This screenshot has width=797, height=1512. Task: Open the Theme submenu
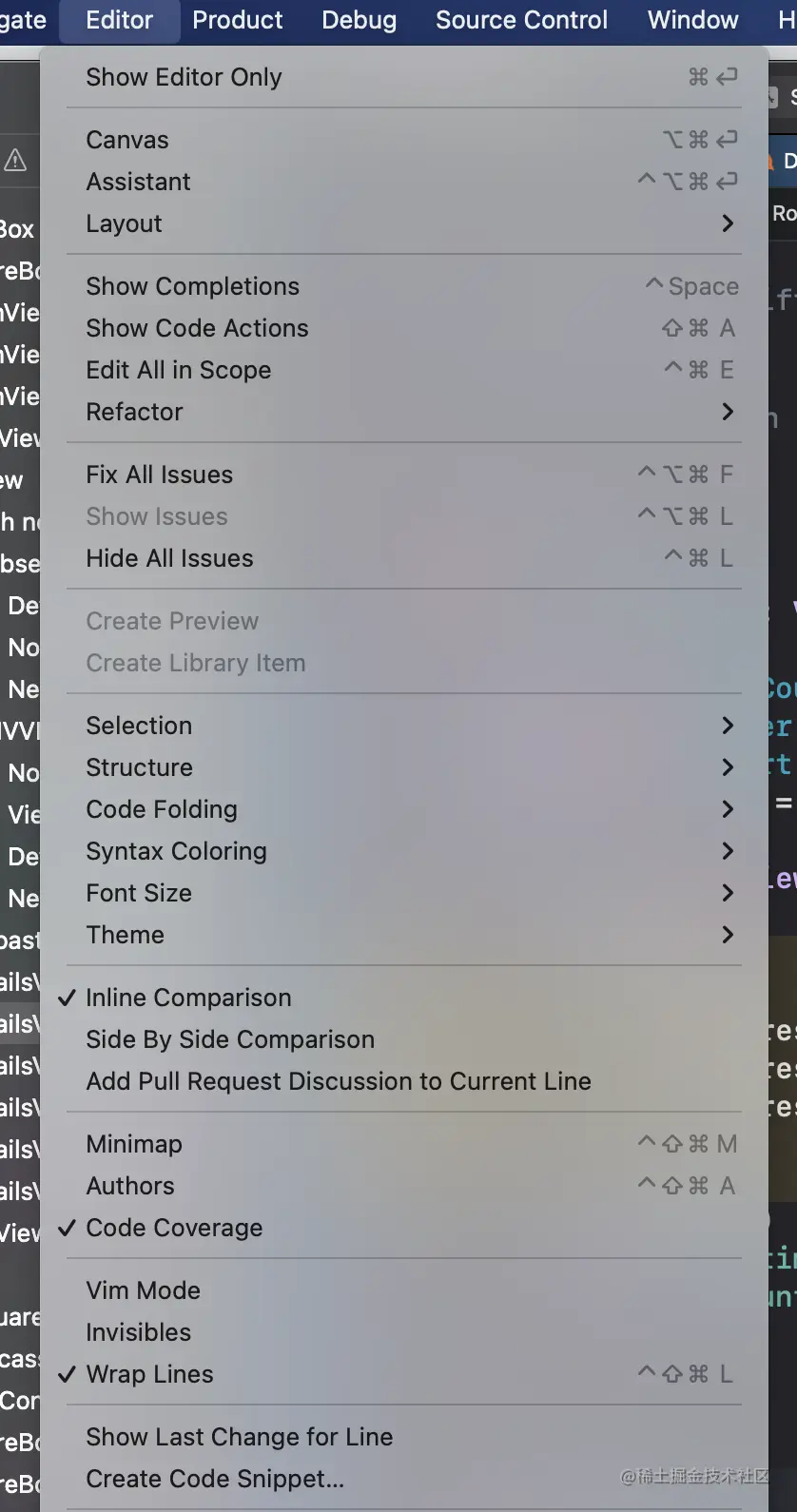click(125, 935)
